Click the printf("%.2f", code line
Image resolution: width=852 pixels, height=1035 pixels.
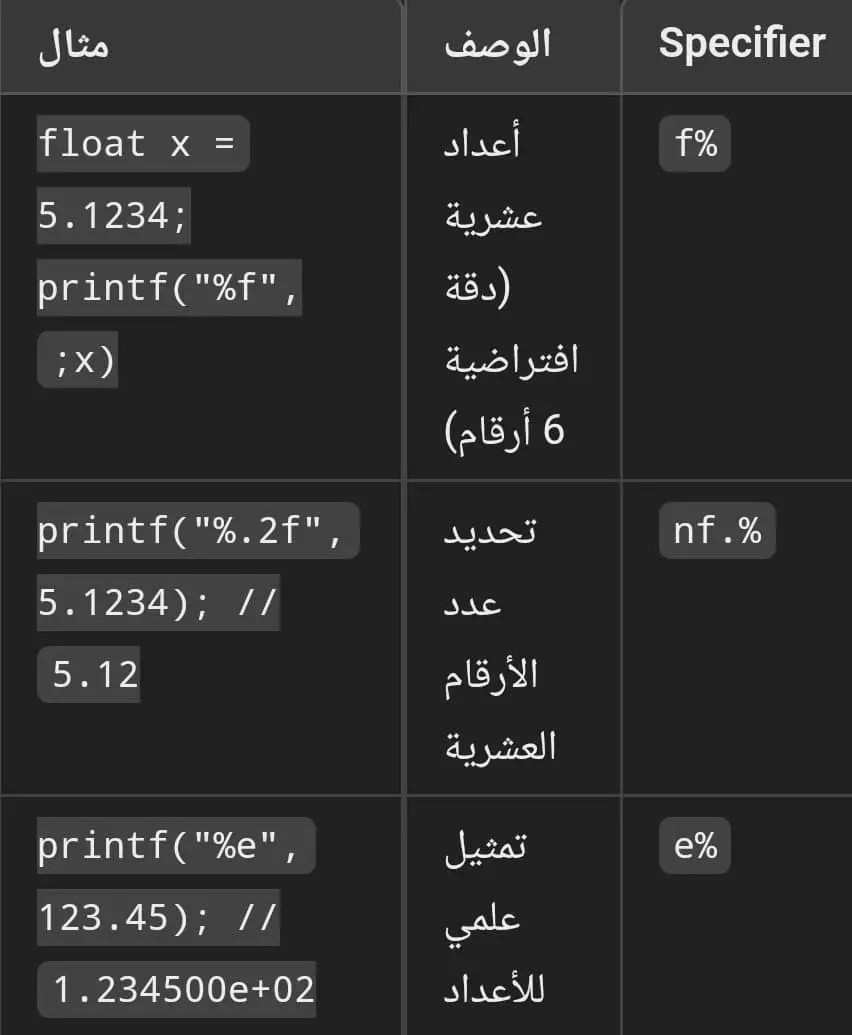pos(198,530)
